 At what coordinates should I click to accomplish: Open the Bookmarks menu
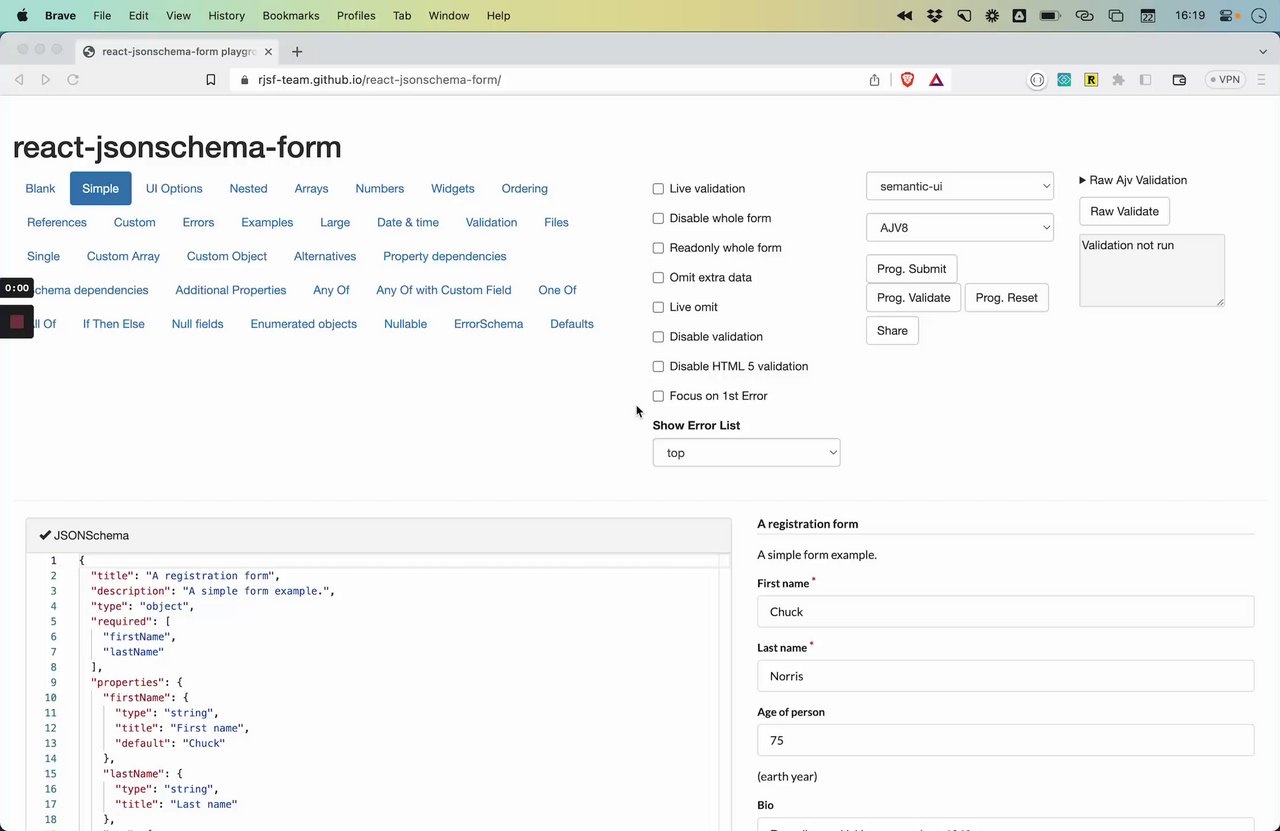[290, 15]
